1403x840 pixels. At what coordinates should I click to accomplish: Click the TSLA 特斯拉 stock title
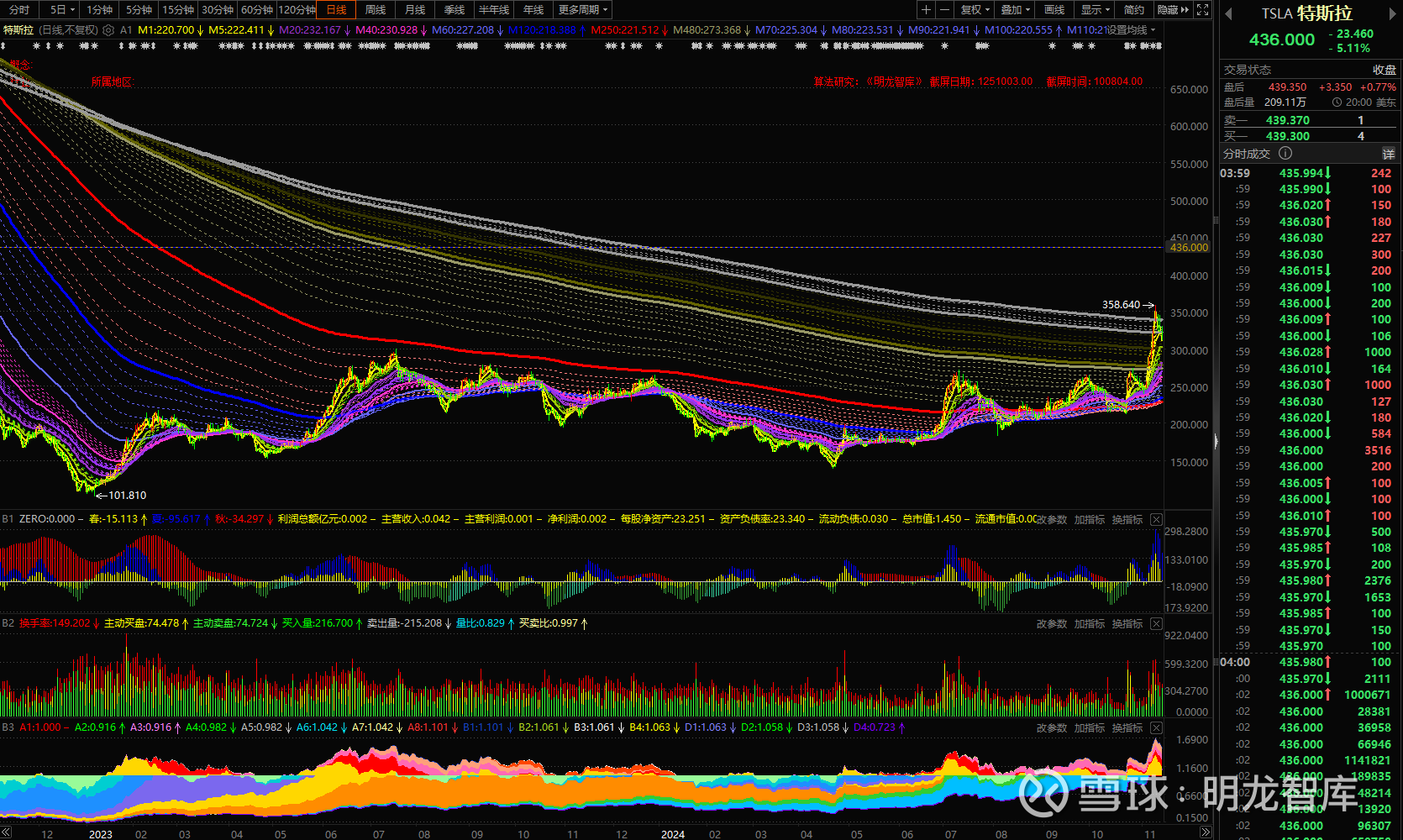coord(1307,13)
